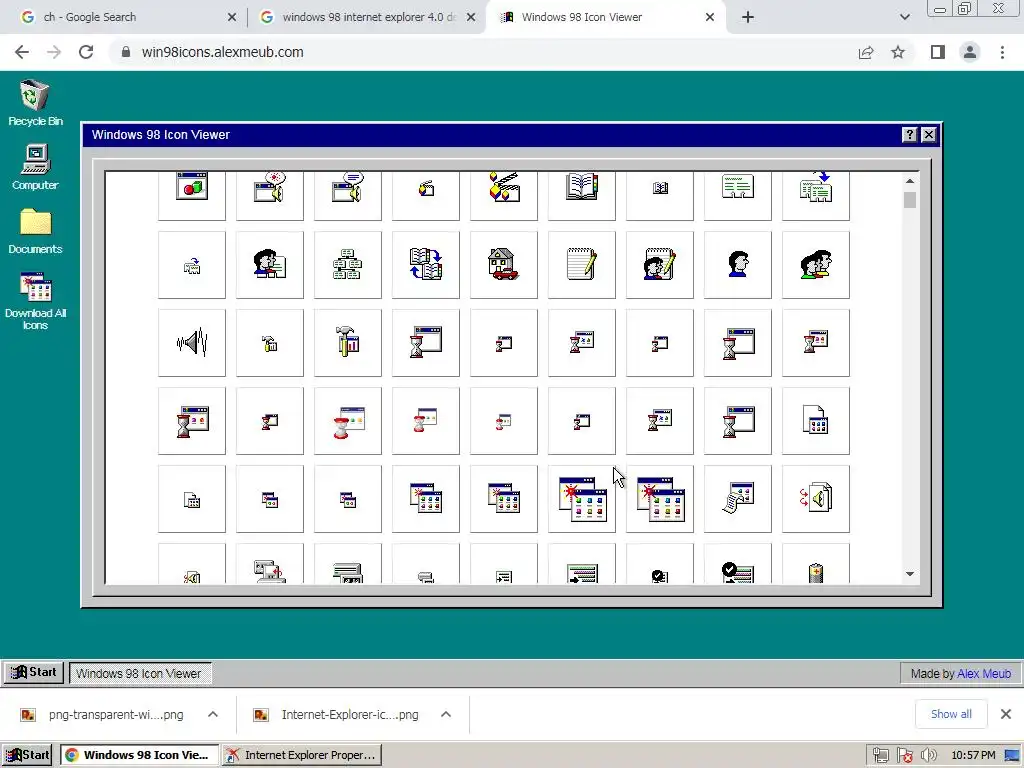1024x768 pixels.
Task: Select the house with red car icon
Action: (504, 264)
